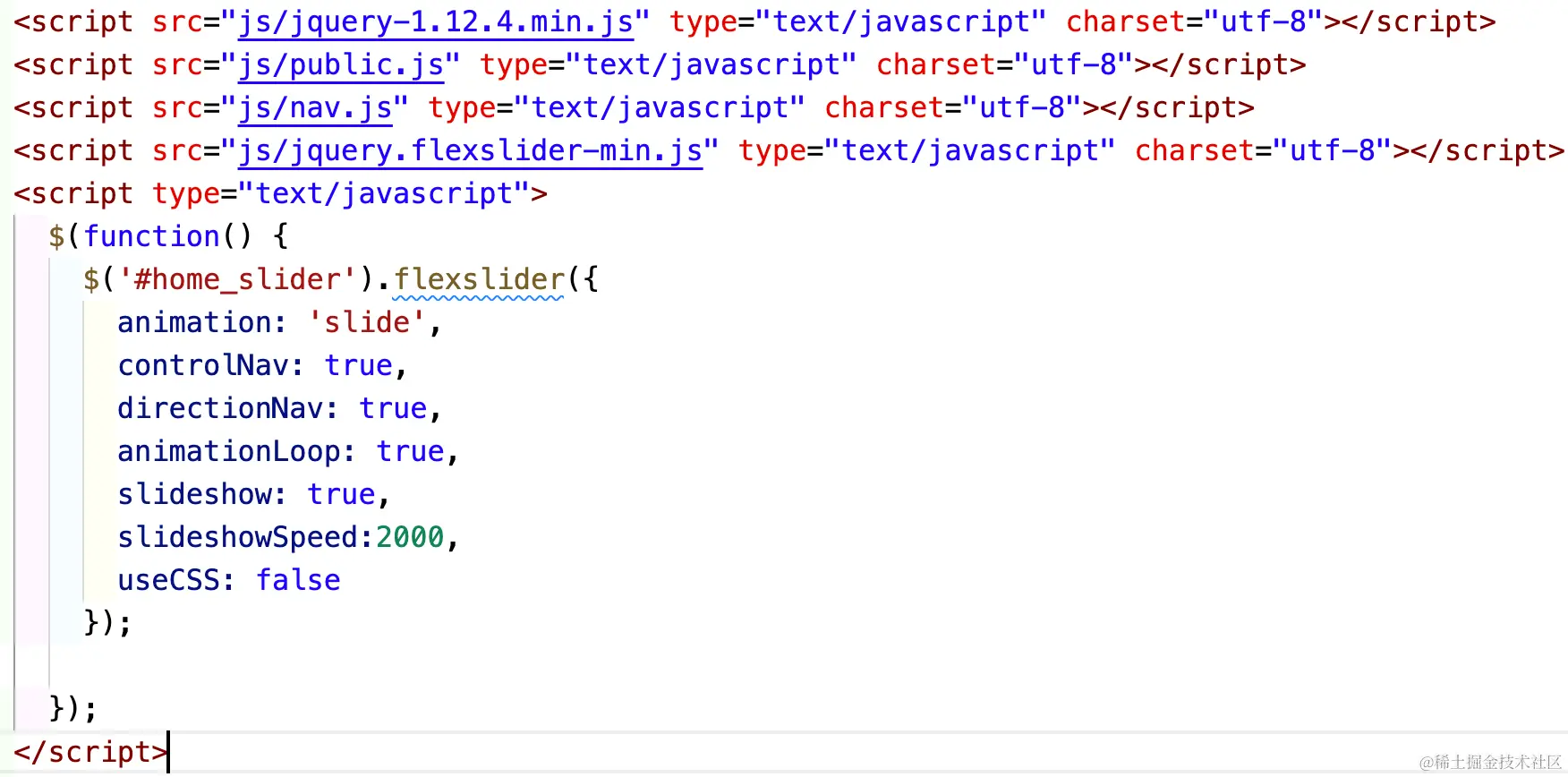Click the slideshowSpeed property name
The width and height of the screenshot is (1568, 777).
(x=238, y=537)
